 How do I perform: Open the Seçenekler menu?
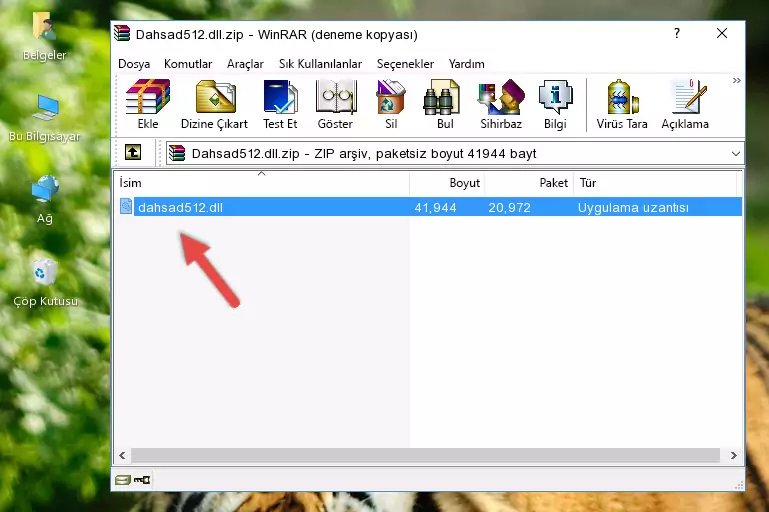point(405,64)
